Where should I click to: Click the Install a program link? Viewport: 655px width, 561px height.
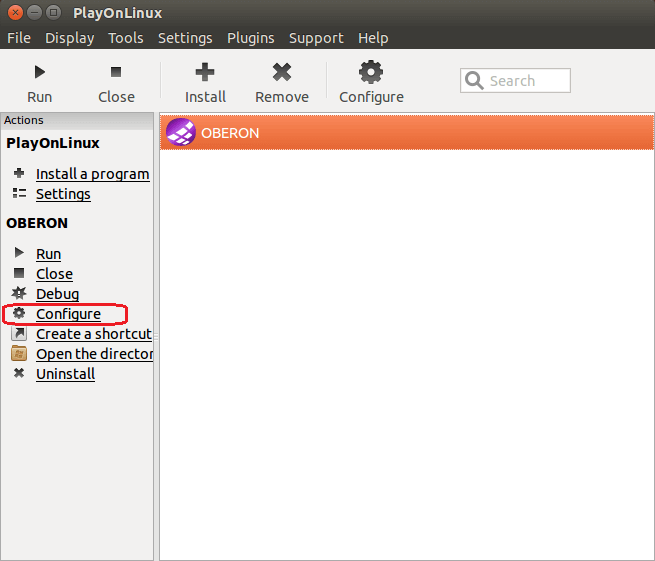pos(92,174)
